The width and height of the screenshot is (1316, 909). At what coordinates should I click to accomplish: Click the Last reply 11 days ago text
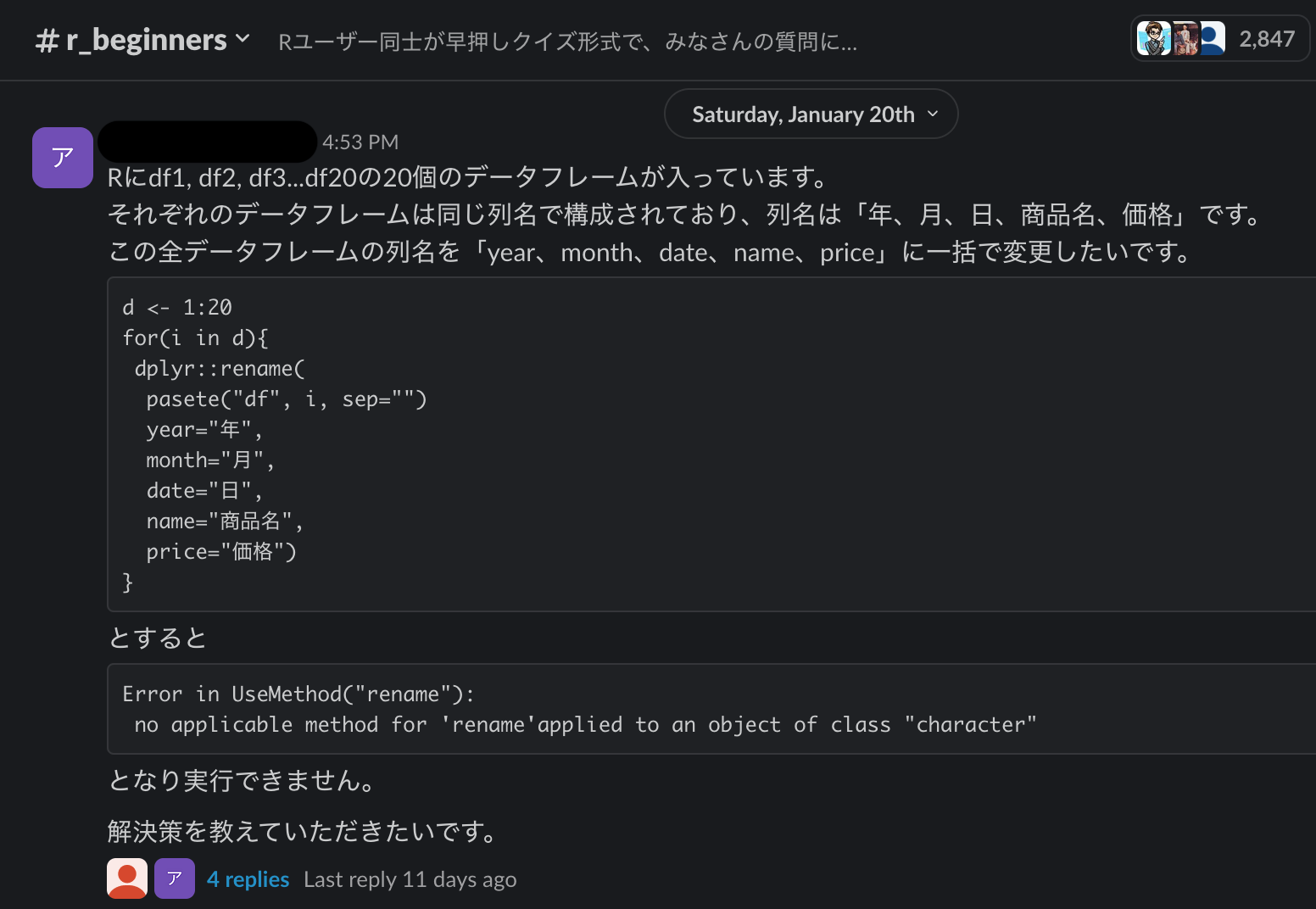click(410, 879)
